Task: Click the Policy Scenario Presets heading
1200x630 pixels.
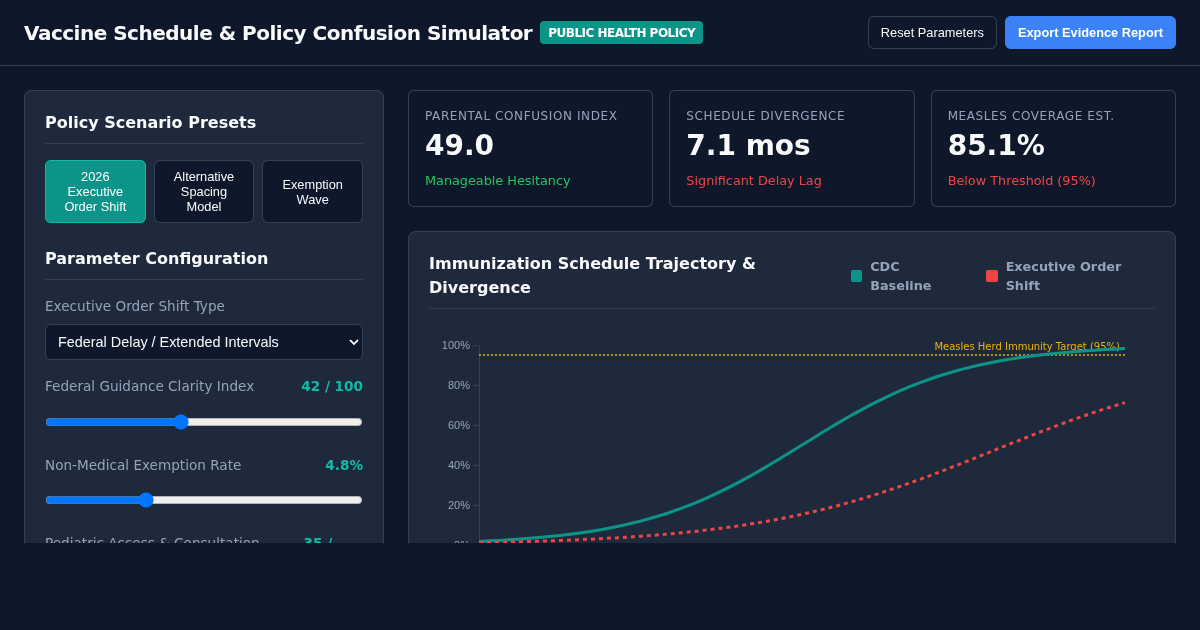Action: pos(150,122)
